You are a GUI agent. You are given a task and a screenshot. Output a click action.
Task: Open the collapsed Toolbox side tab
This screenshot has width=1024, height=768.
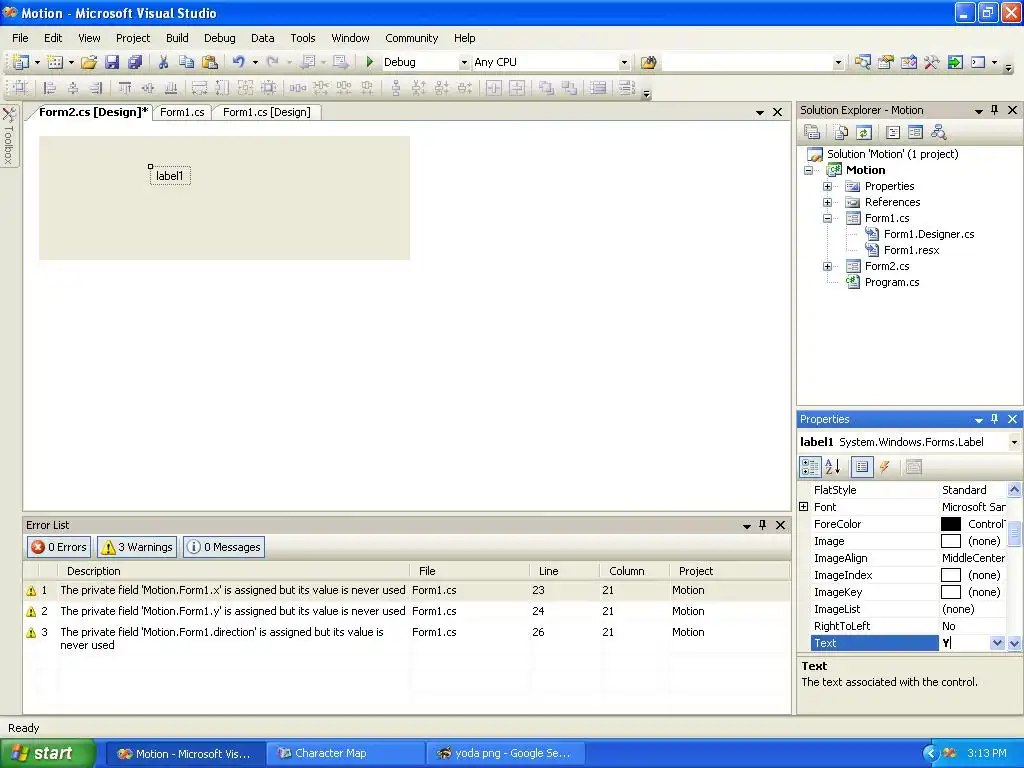pos(8,136)
